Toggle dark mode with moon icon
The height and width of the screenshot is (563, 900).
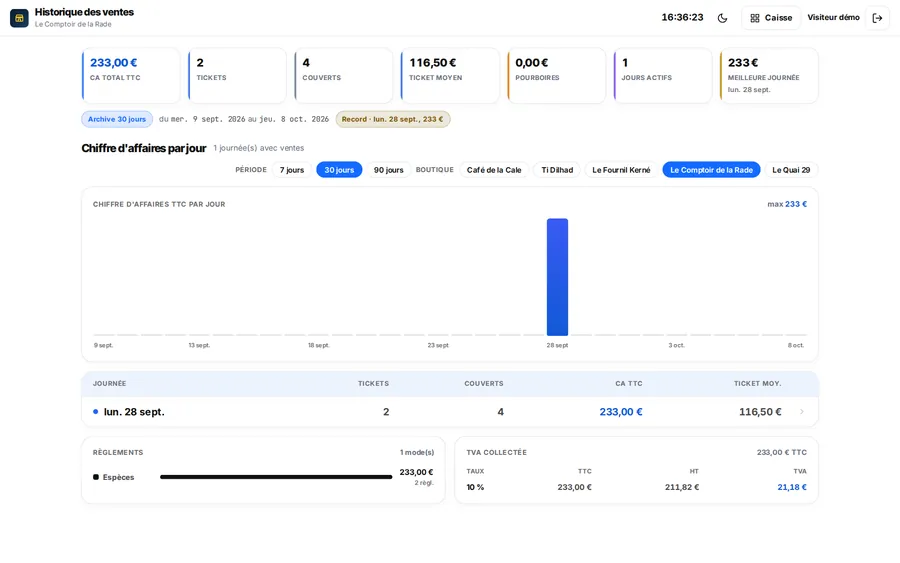722,18
